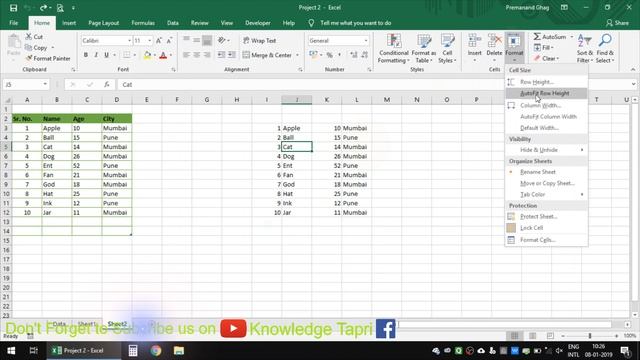
Task: Switch to the Insert ribbon tab
Action: tap(69, 23)
